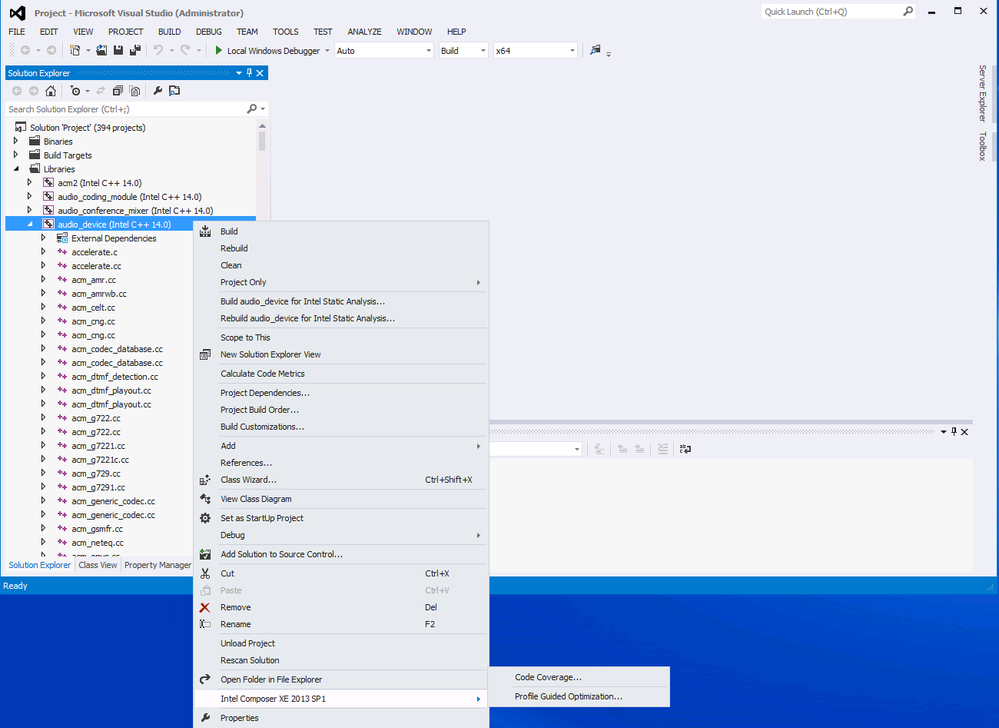
Task: Click the Pending Changes Filter clock icon
Action: [x=75, y=91]
